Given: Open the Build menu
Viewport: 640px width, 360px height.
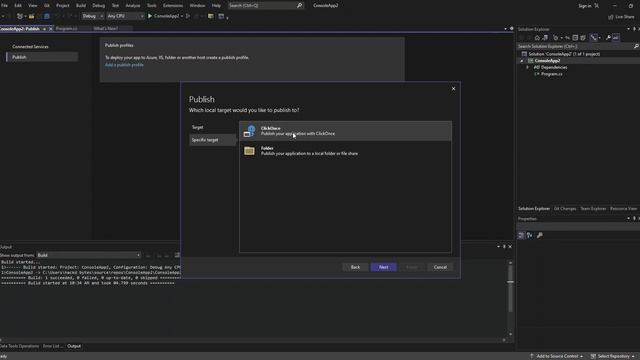Looking at the screenshot, I should [81, 6].
